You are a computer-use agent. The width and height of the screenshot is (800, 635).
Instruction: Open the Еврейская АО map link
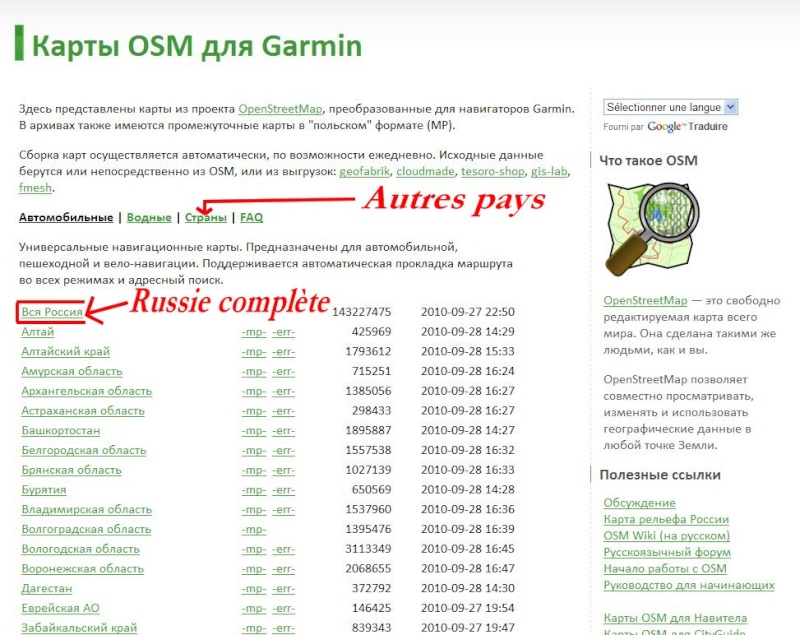point(60,608)
